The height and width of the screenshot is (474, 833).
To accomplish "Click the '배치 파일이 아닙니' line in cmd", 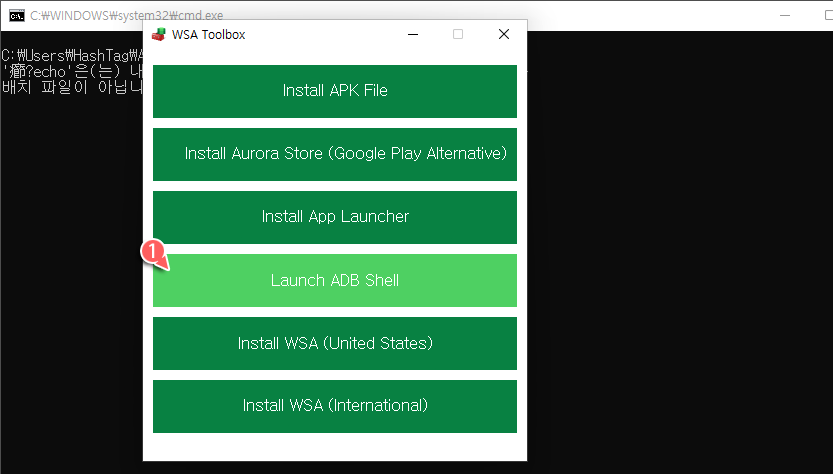I will click(72, 87).
